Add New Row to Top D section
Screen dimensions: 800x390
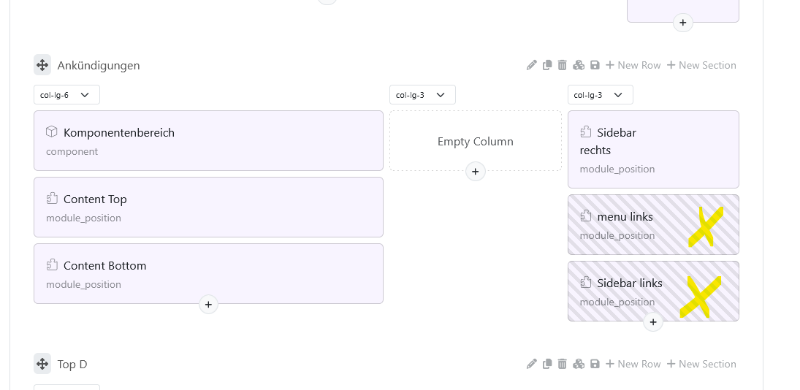(x=633, y=364)
